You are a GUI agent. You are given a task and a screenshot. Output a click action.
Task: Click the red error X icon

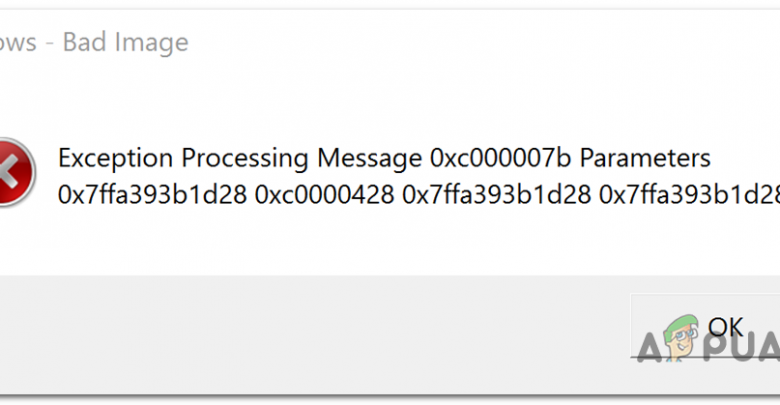12,173
